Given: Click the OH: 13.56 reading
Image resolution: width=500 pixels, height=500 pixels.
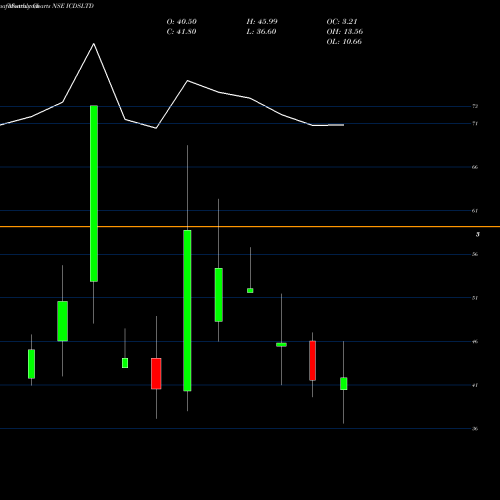Looking at the screenshot, I should pos(345,32).
